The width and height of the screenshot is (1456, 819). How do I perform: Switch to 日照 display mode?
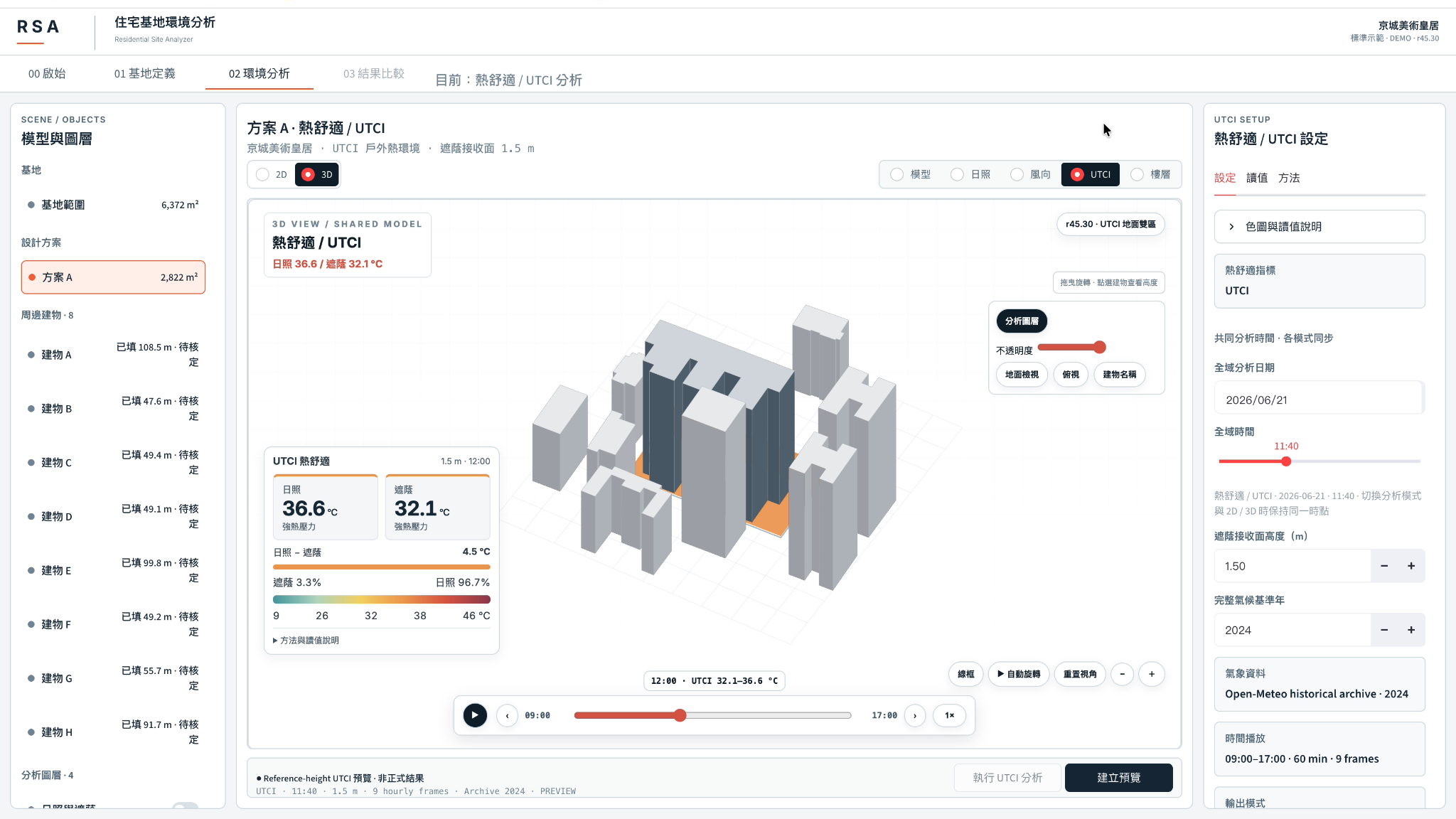click(x=970, y=174)
